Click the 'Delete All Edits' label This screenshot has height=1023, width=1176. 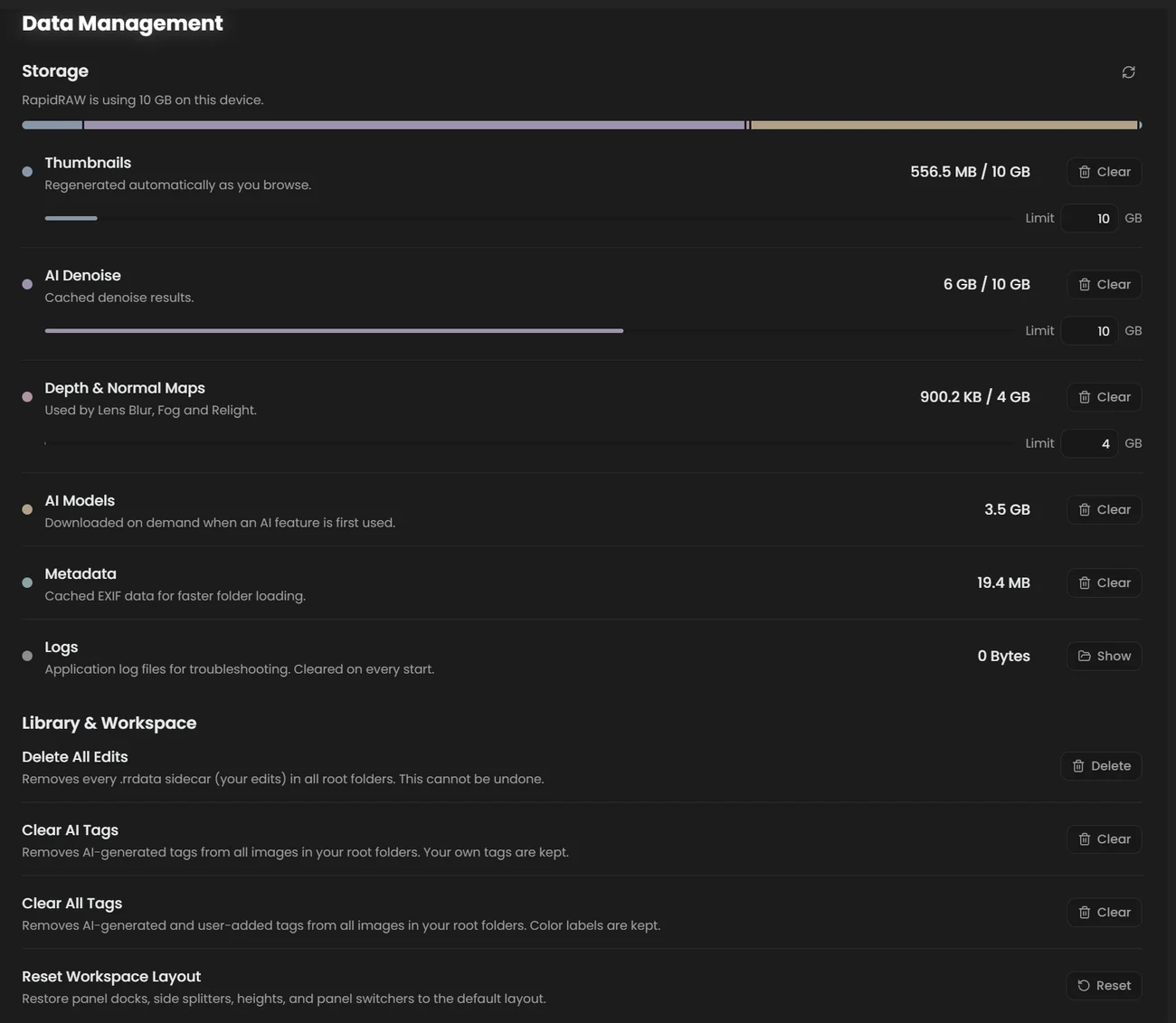75,757
